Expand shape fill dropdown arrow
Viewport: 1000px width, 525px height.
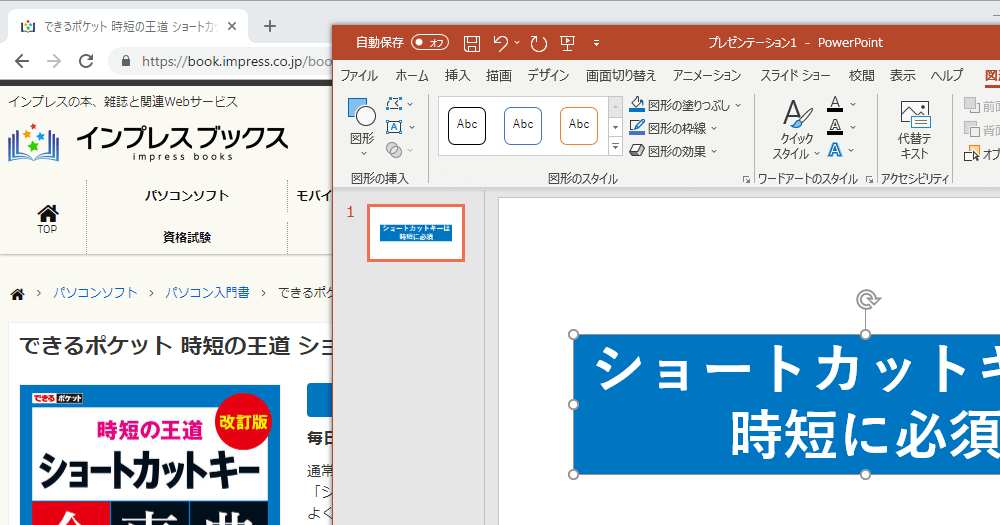tap(738, 105)
